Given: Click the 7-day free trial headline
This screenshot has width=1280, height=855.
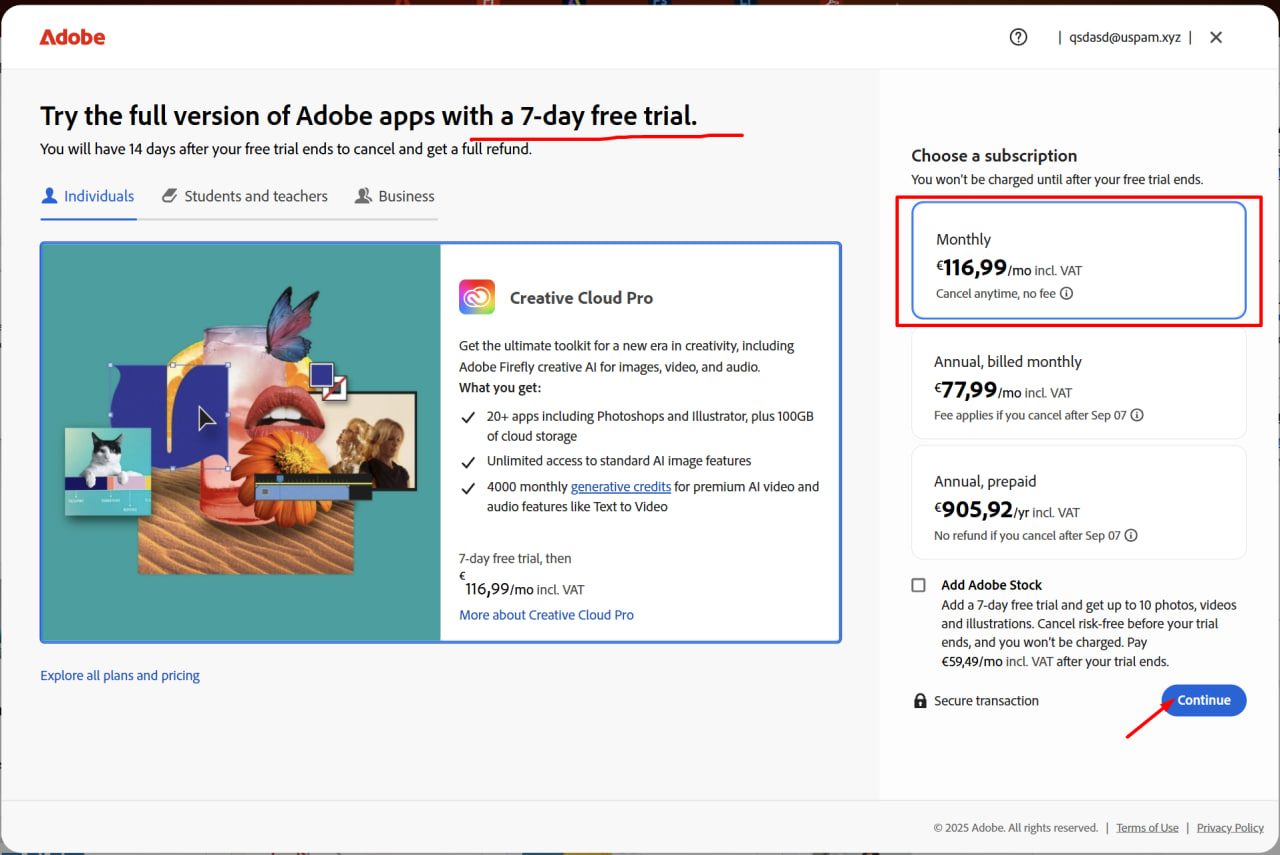Looking at the screenshot, I should (369, 116).
